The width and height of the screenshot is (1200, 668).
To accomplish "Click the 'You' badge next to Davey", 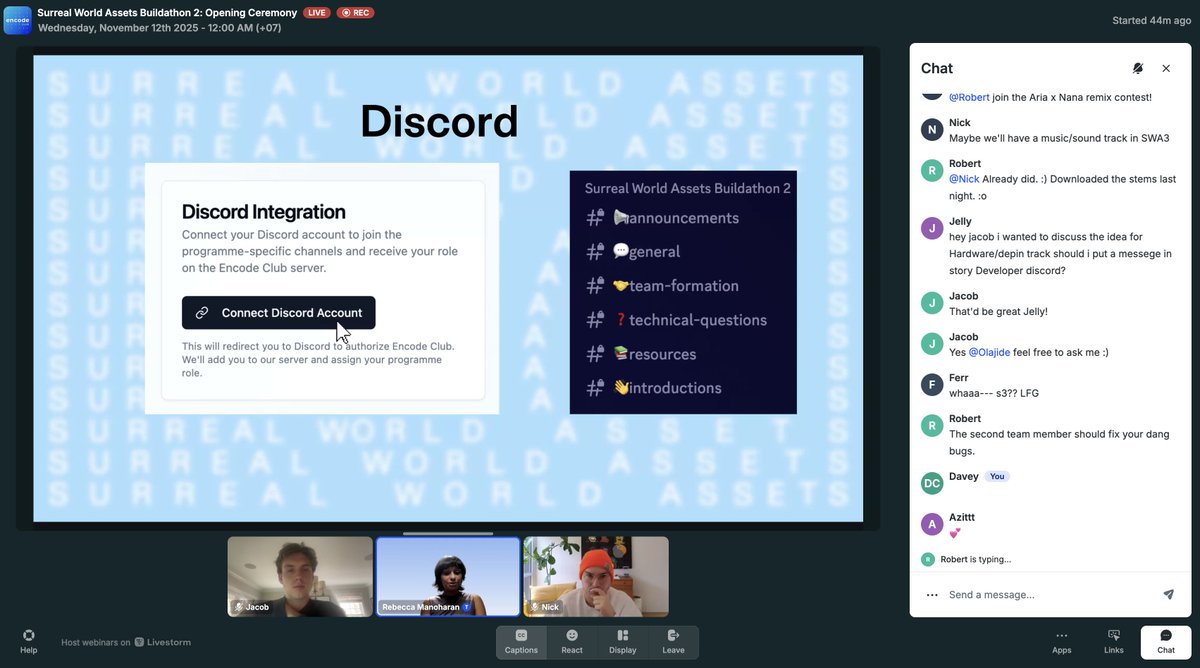I will click(997, 476).
